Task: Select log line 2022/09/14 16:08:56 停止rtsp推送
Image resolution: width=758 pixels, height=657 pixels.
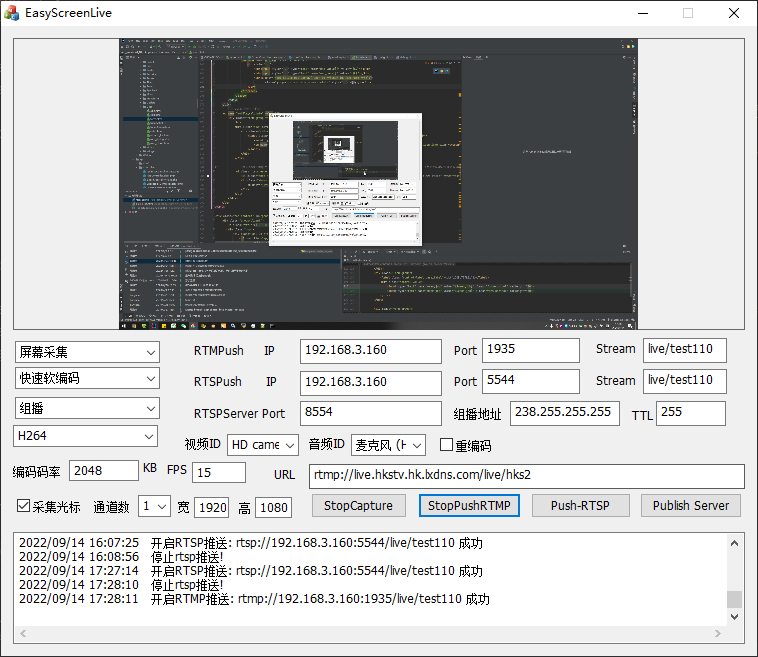Action: coord(121,557)
